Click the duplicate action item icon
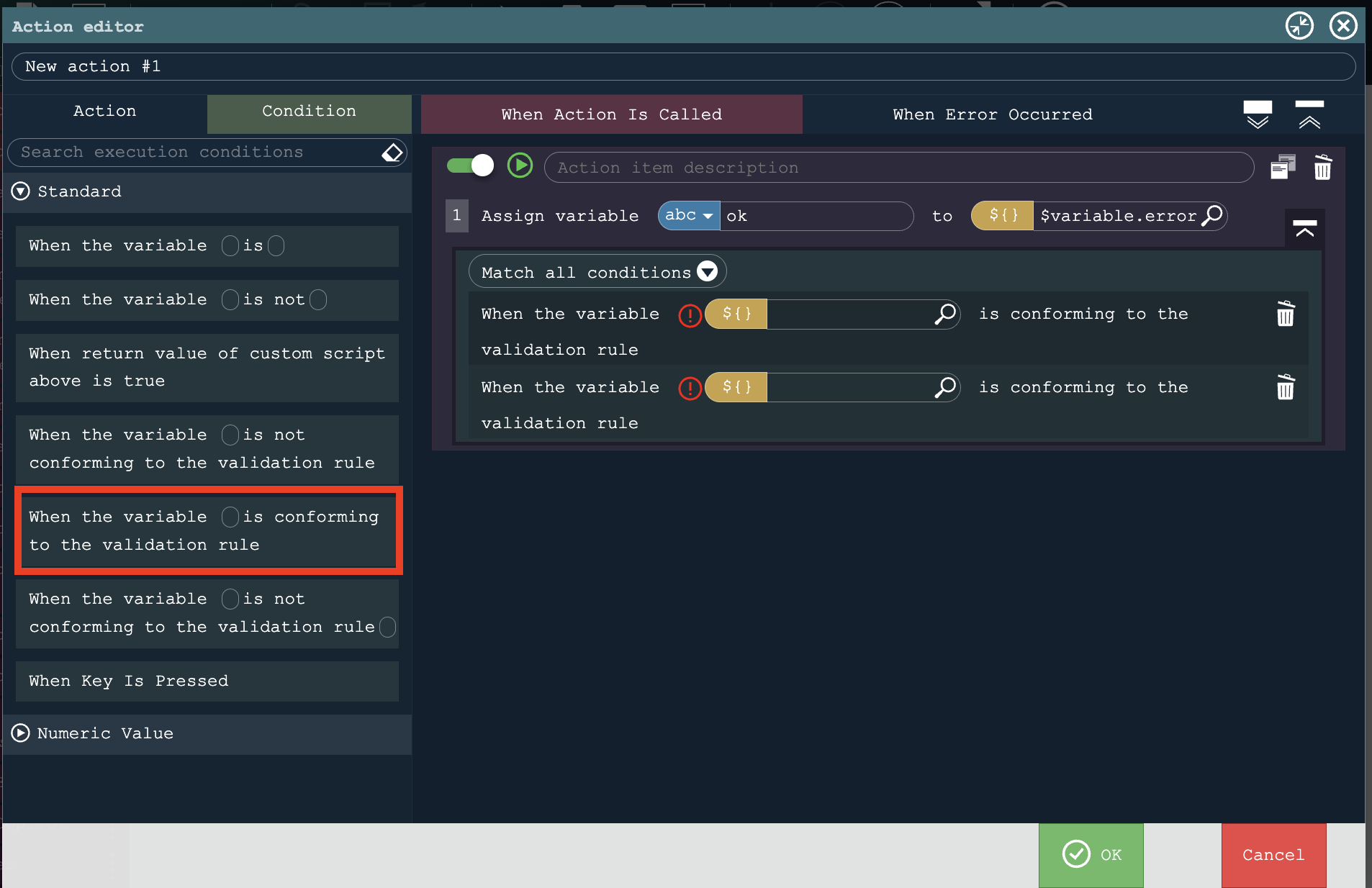 (1282, 167)
